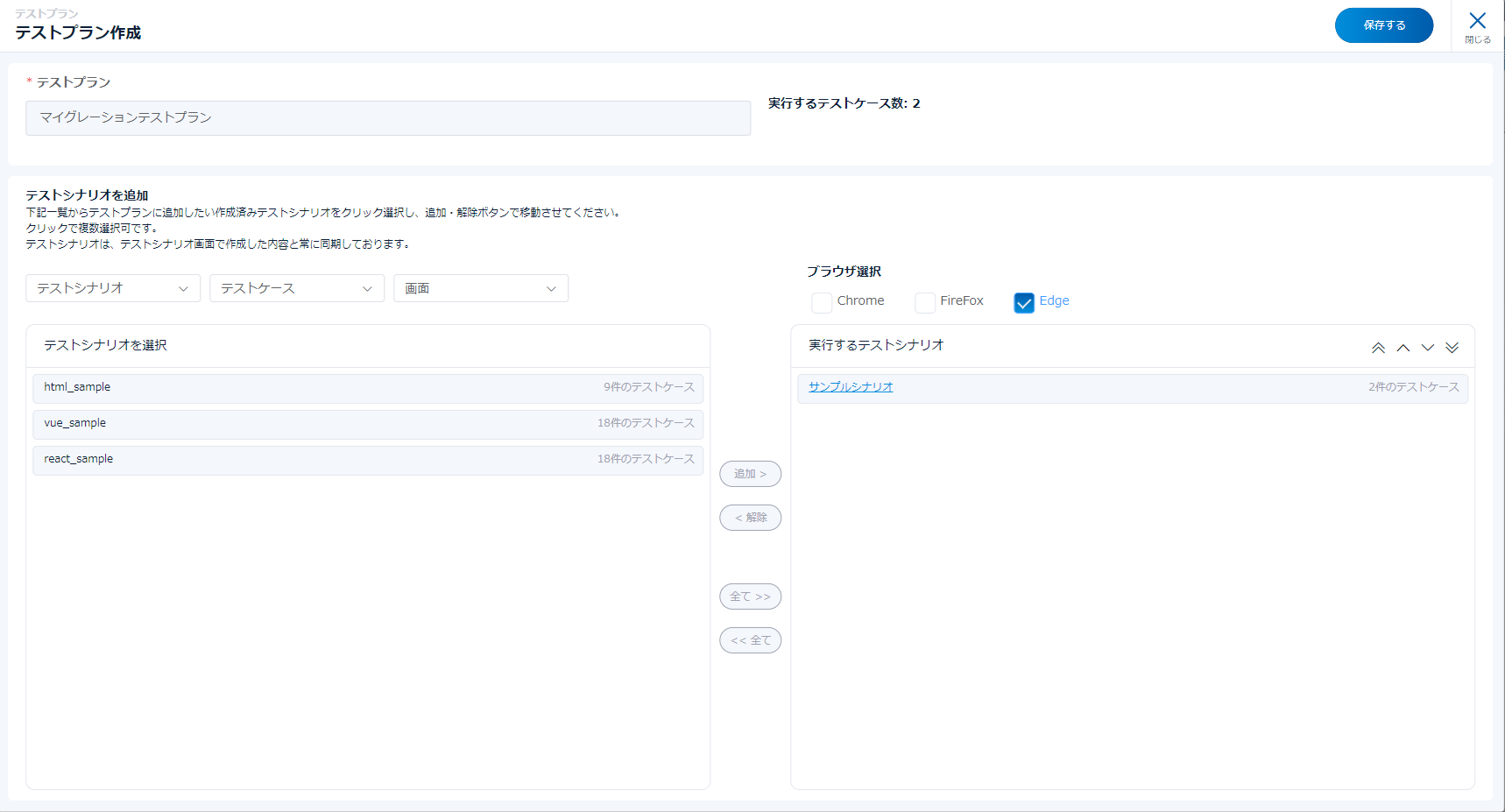Uncheck the Edge browser checkbox
Image resolution: width=1505 pixels, height=812 pixels.
click(1024, 302)
